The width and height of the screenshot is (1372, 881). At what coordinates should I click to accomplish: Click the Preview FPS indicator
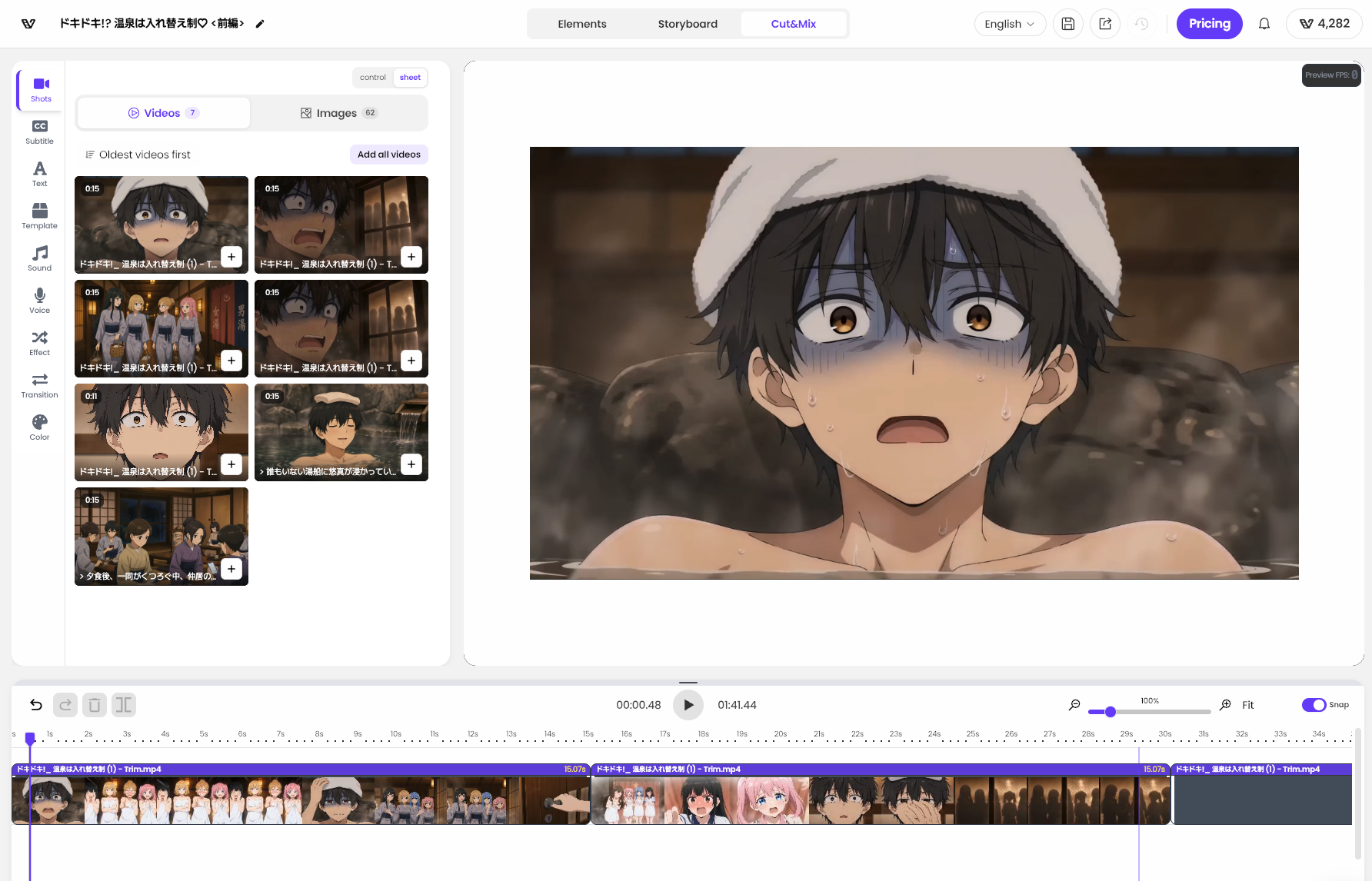pos(1331,75)
